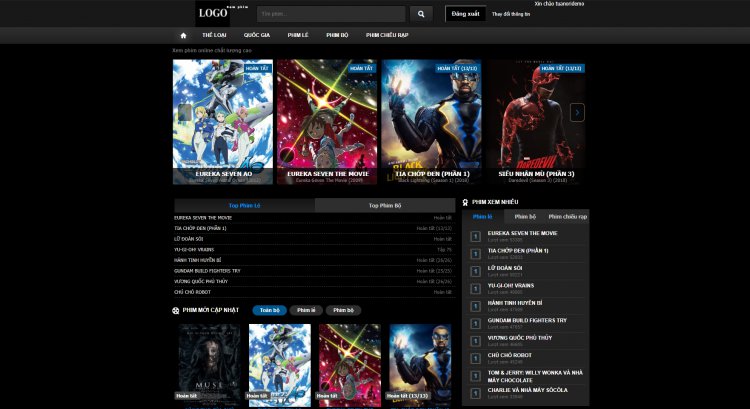Screen dimensions: 750x409
Task: Open Tia Chớp Đen (Phần 1) featured poster
Action: 431,122
